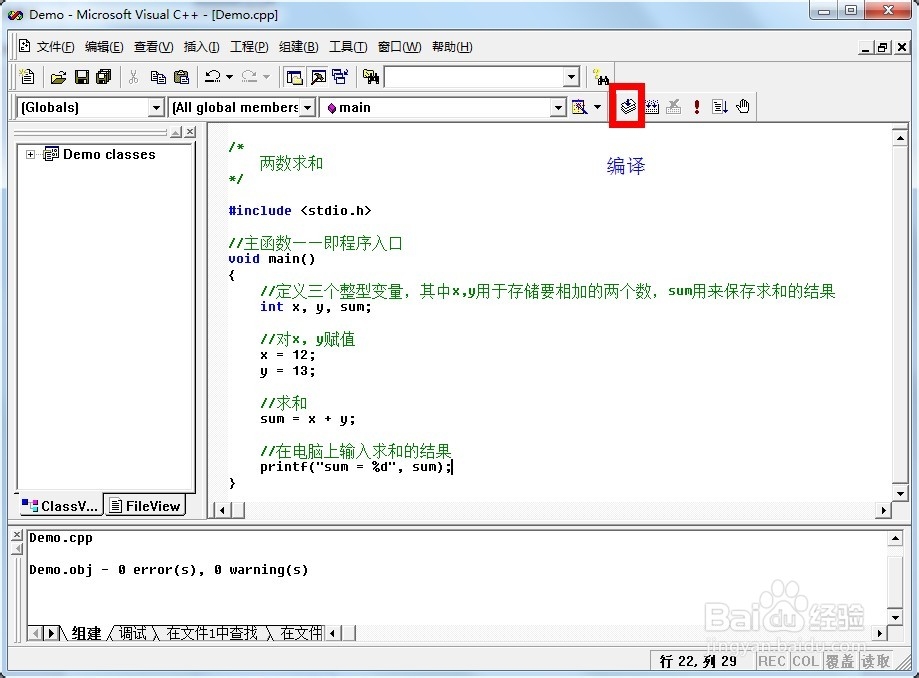Open the 插入(I) menu
The width and height of the screenshot is (919, 678).
[201, 46]
